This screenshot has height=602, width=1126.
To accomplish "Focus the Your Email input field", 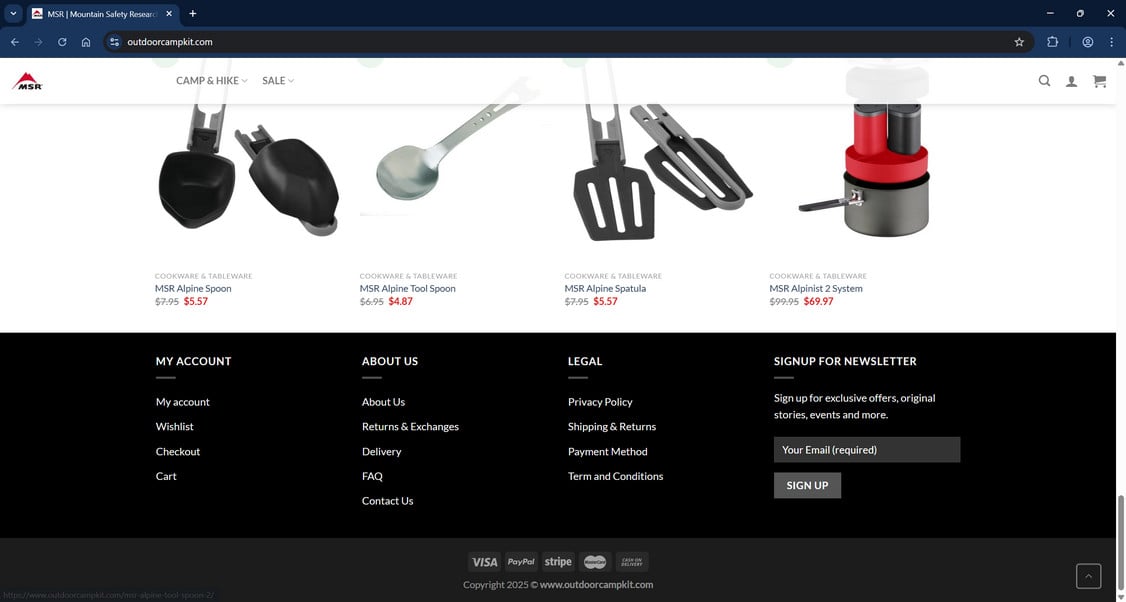I will 867,450.
